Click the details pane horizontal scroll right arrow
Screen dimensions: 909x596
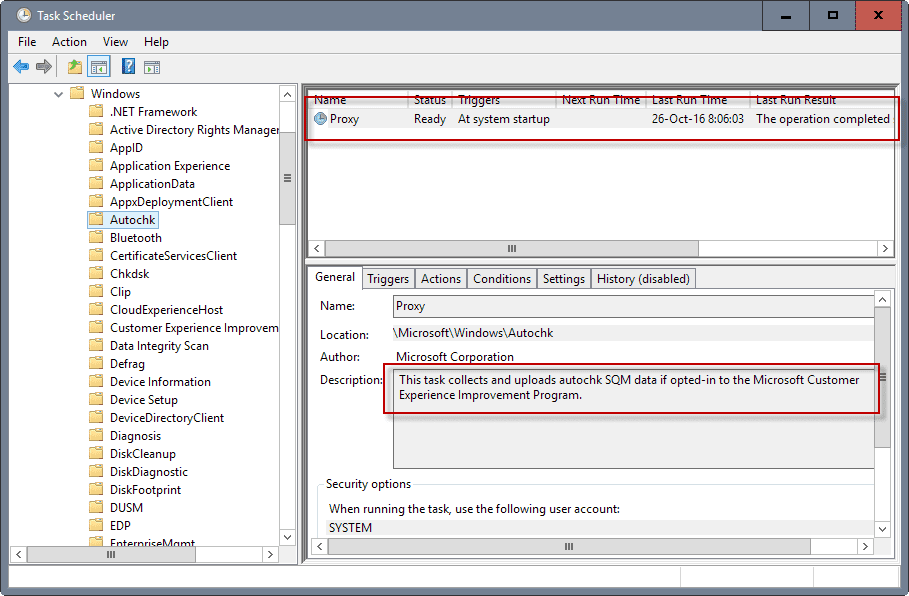pos(865,546)
